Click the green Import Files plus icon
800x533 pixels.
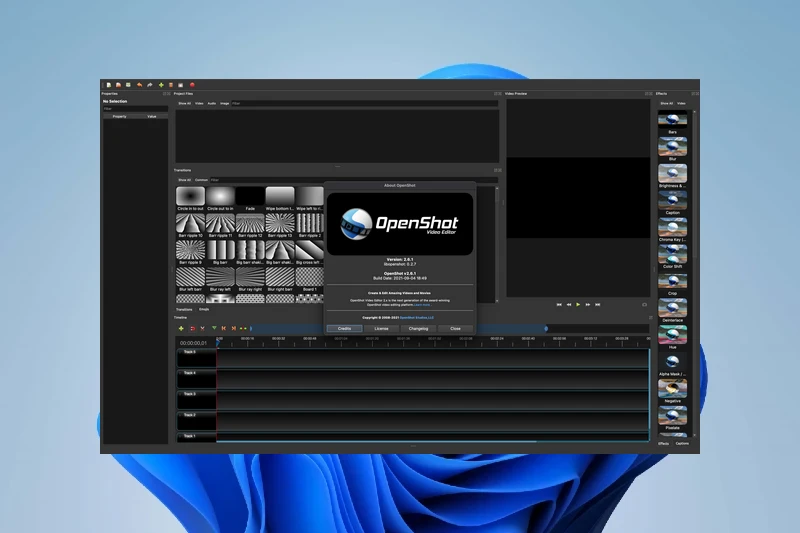pyautogui.click(x=161, y=85)
